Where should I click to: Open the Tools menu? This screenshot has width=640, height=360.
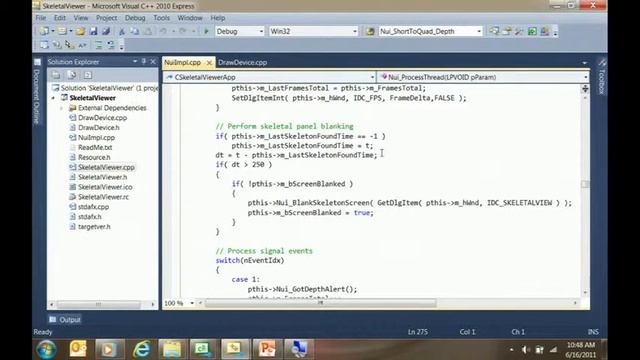point(161,18)
